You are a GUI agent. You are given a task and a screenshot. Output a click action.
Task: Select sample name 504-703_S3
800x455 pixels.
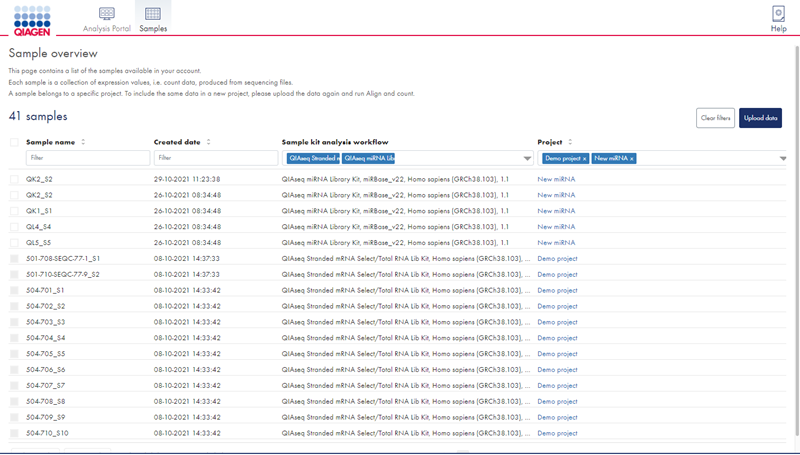(x=45, y=322)
